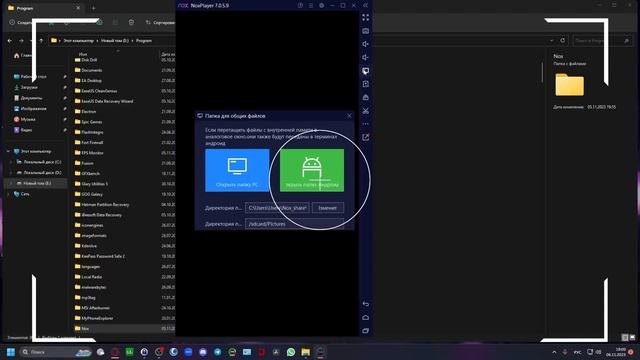The image size is (640, 360).
Task: Open WhatsApp from the taskbar
Action: point(291,352)
